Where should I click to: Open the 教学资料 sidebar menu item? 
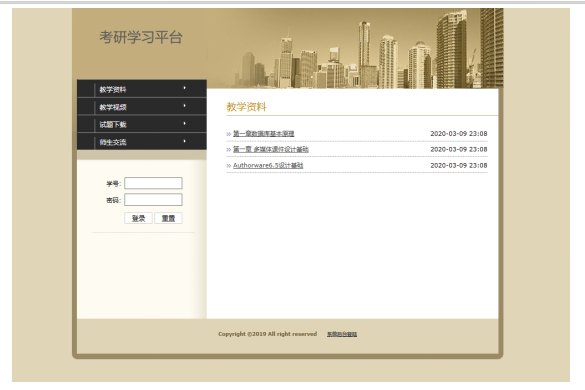tap(113, 90)
